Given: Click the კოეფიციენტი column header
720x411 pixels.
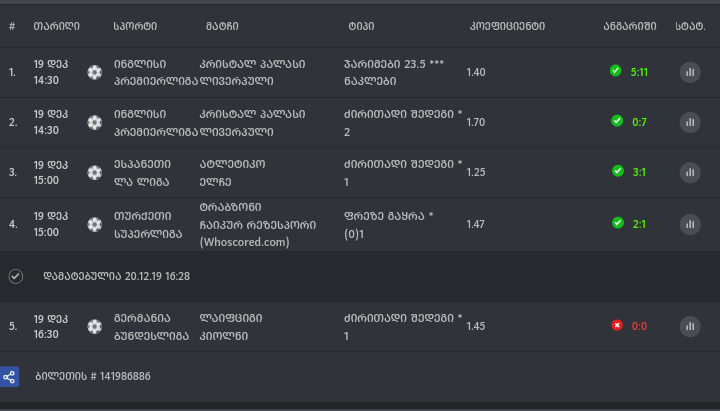Looking at the screenshot, I should coord(506,25).
